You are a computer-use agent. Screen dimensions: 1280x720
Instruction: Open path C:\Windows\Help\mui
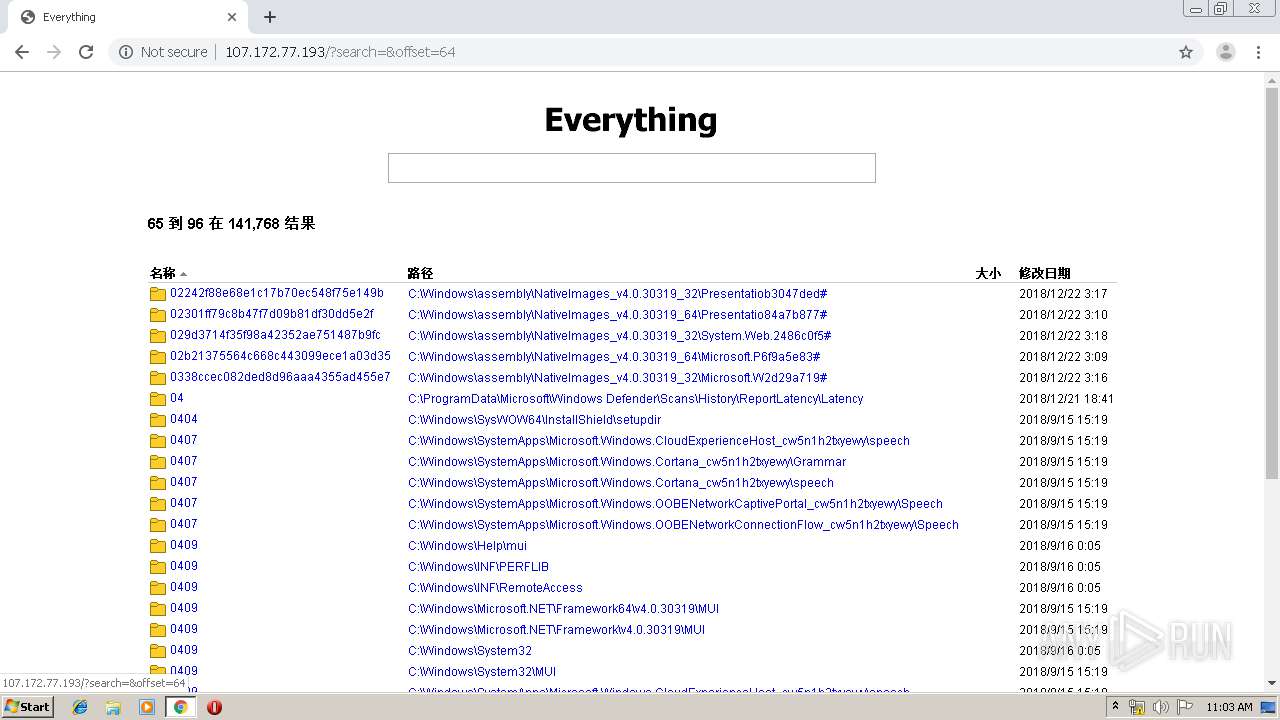[467, 546]
